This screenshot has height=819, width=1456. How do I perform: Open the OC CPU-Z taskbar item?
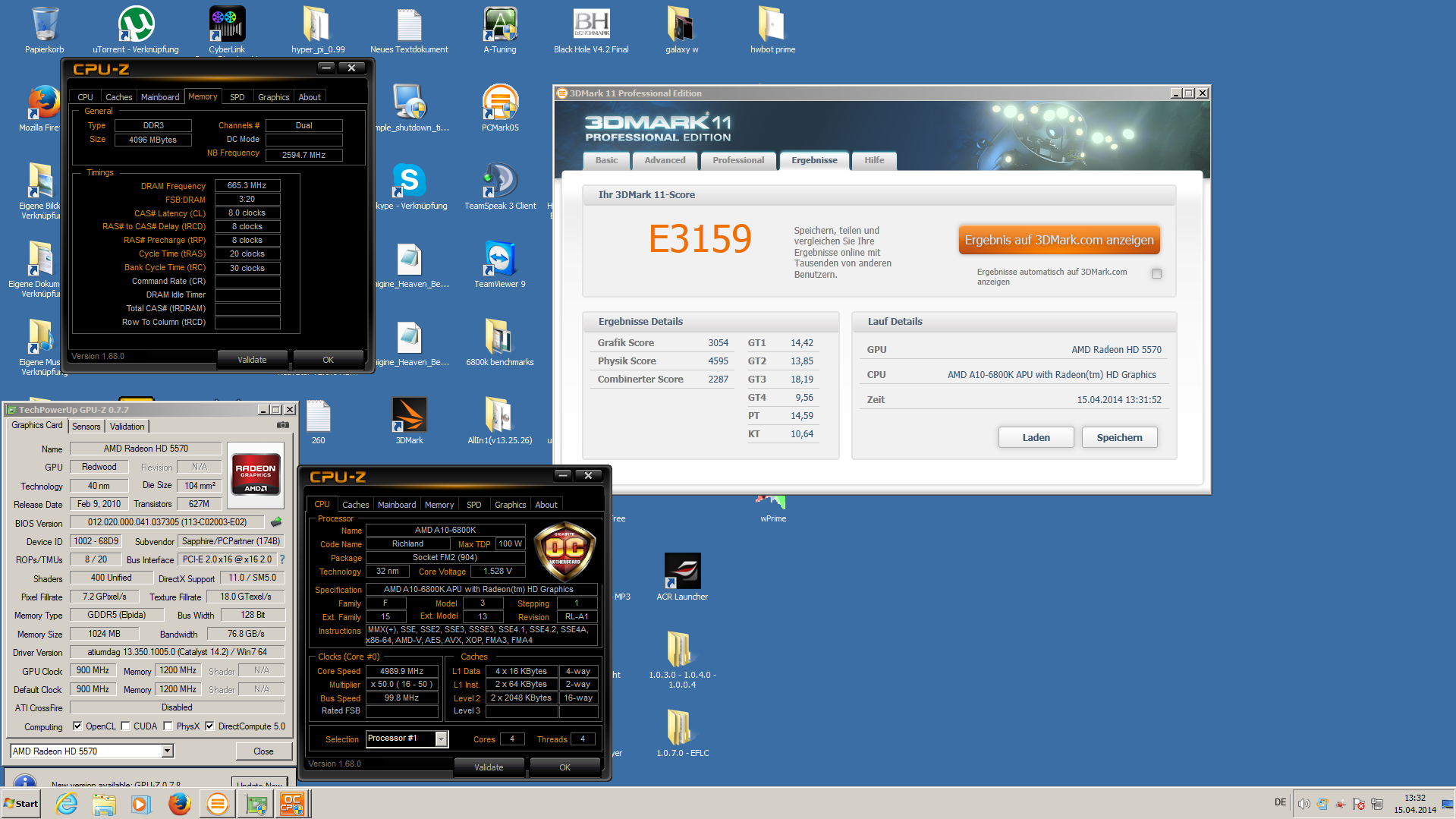292,804
